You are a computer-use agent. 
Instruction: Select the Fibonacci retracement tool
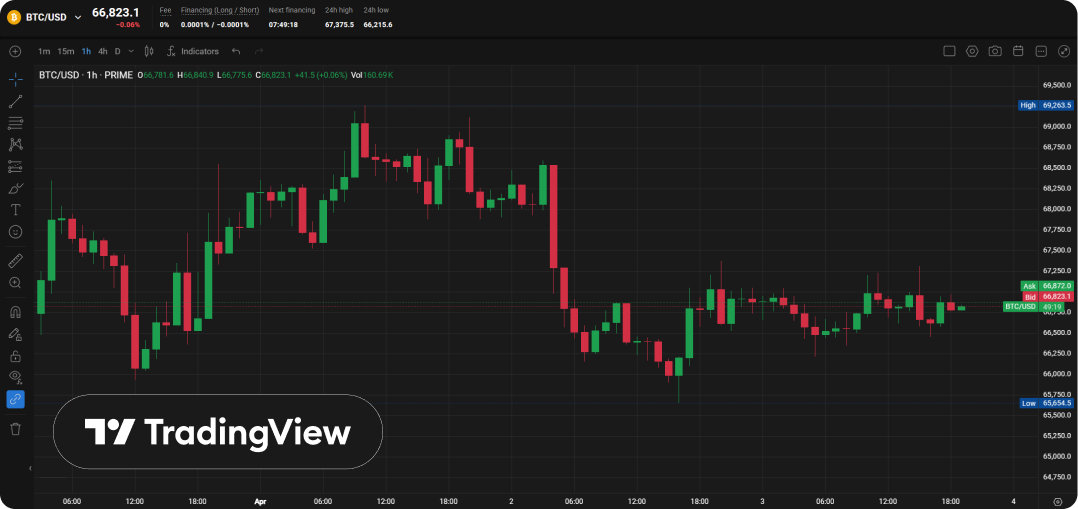pyautogui.click(x=15, y=124)
